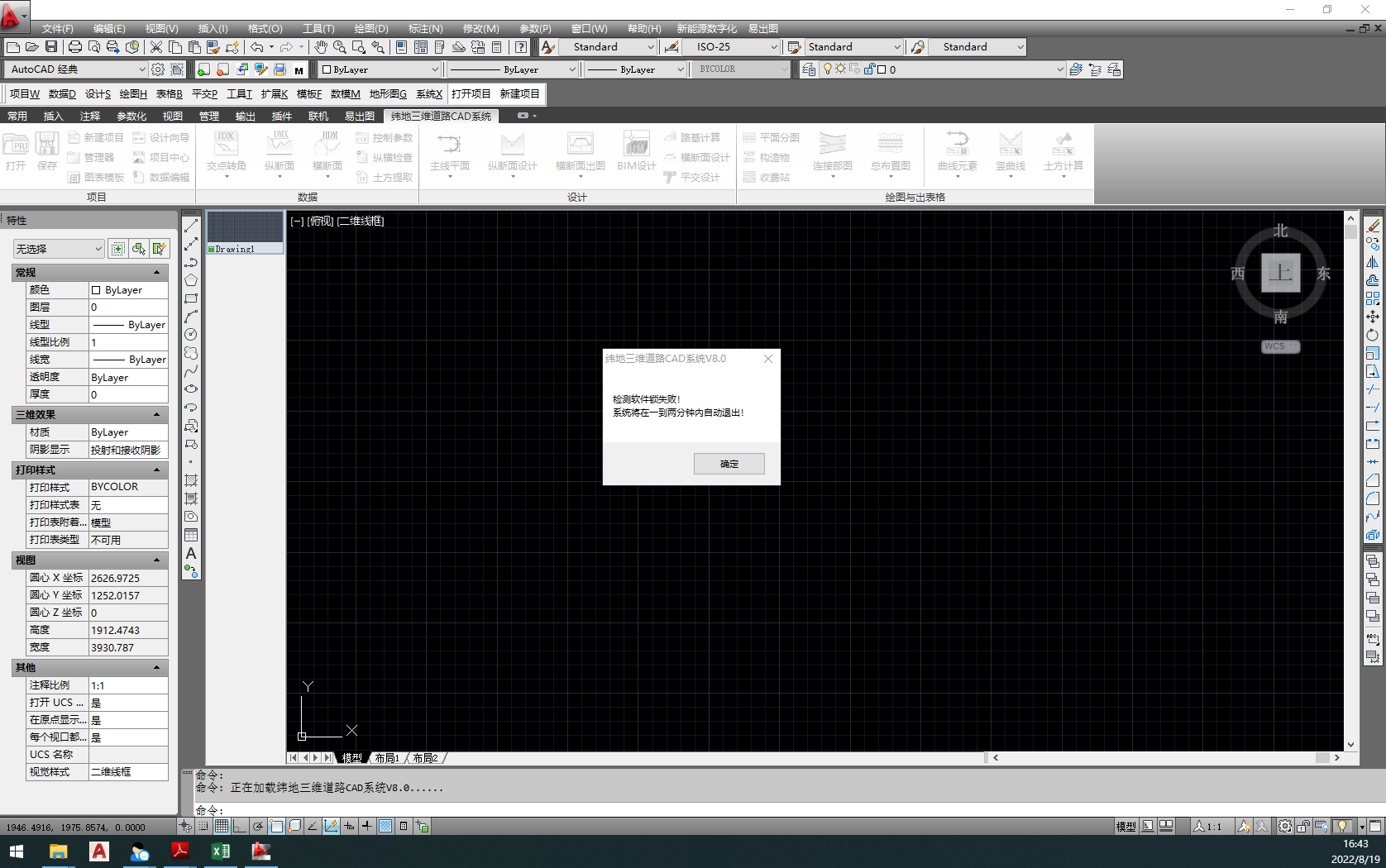Image resolution: width=1386 pixels, height=868 pixels.
Task: Click the WCS button under the compass
Action: coord(1280,346)
